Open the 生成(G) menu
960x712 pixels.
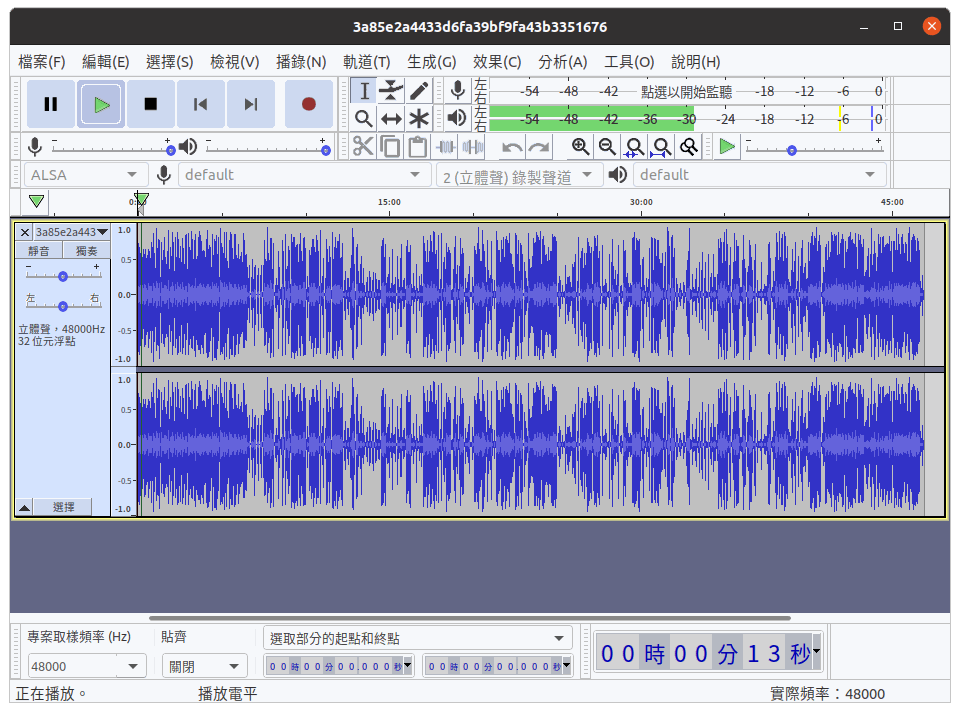coord(432,62)
